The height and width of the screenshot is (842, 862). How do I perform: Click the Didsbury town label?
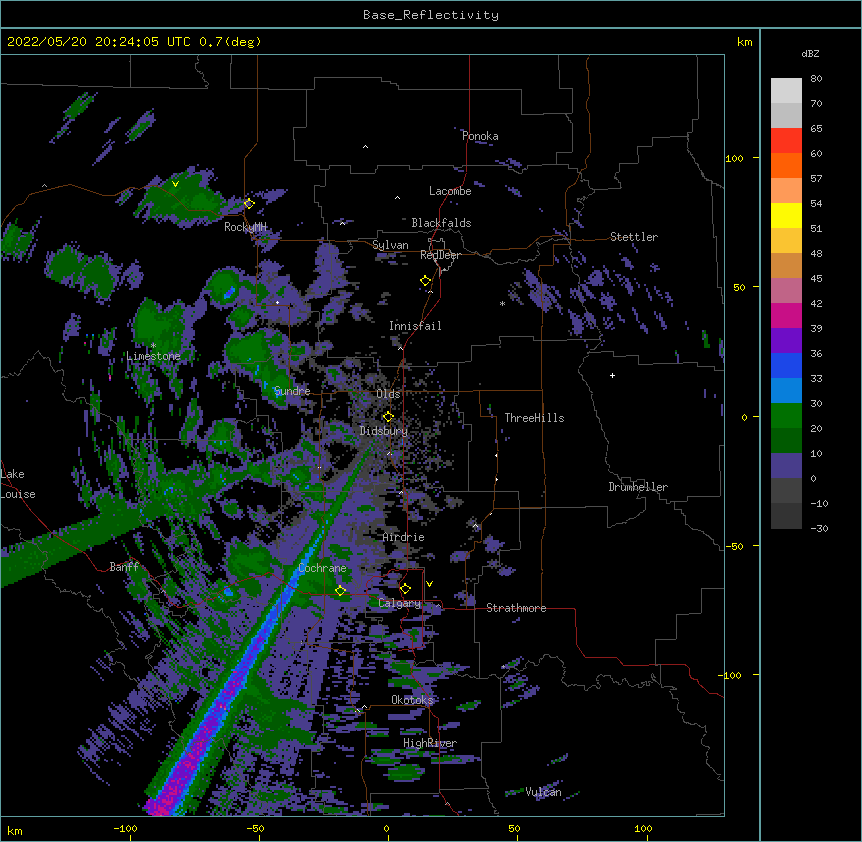pyautogui.click(x=384, y=431)
